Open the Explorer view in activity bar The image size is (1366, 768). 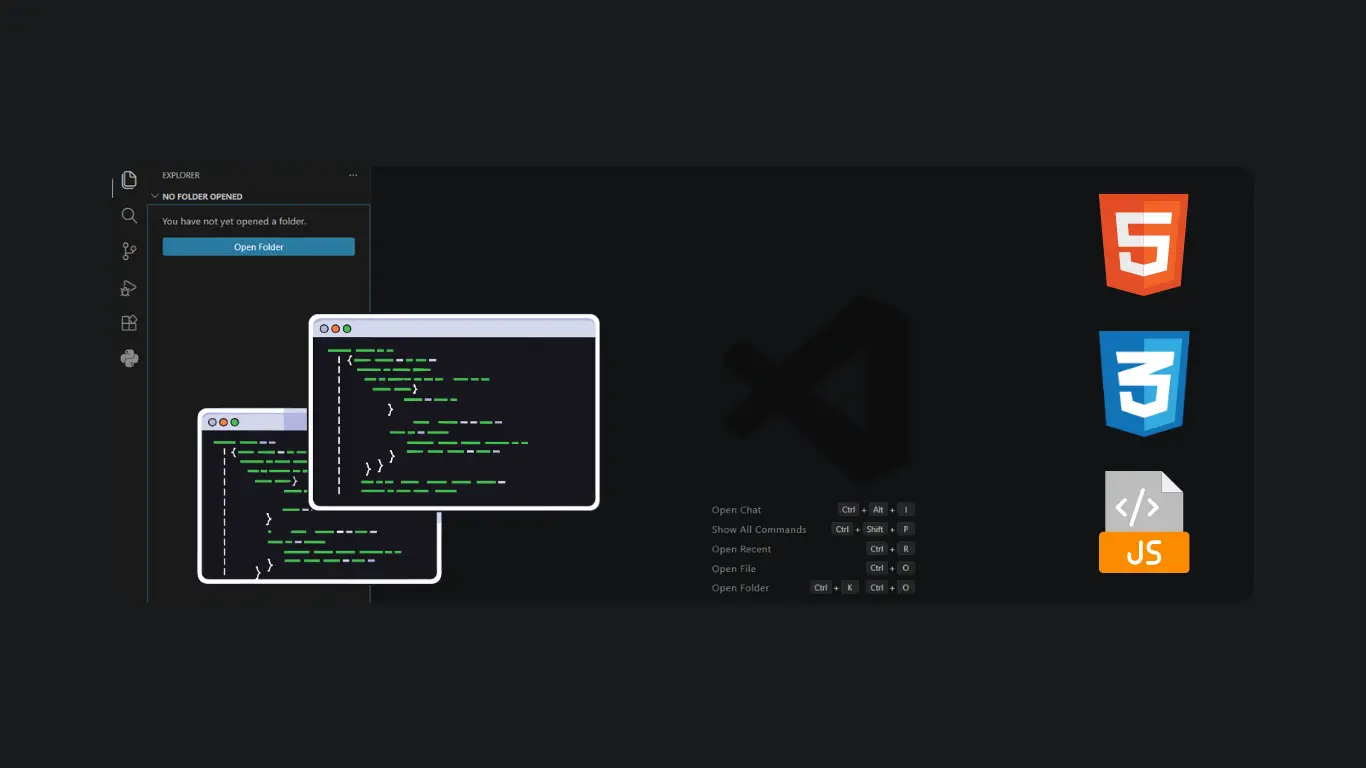click(x=129, y=180)
